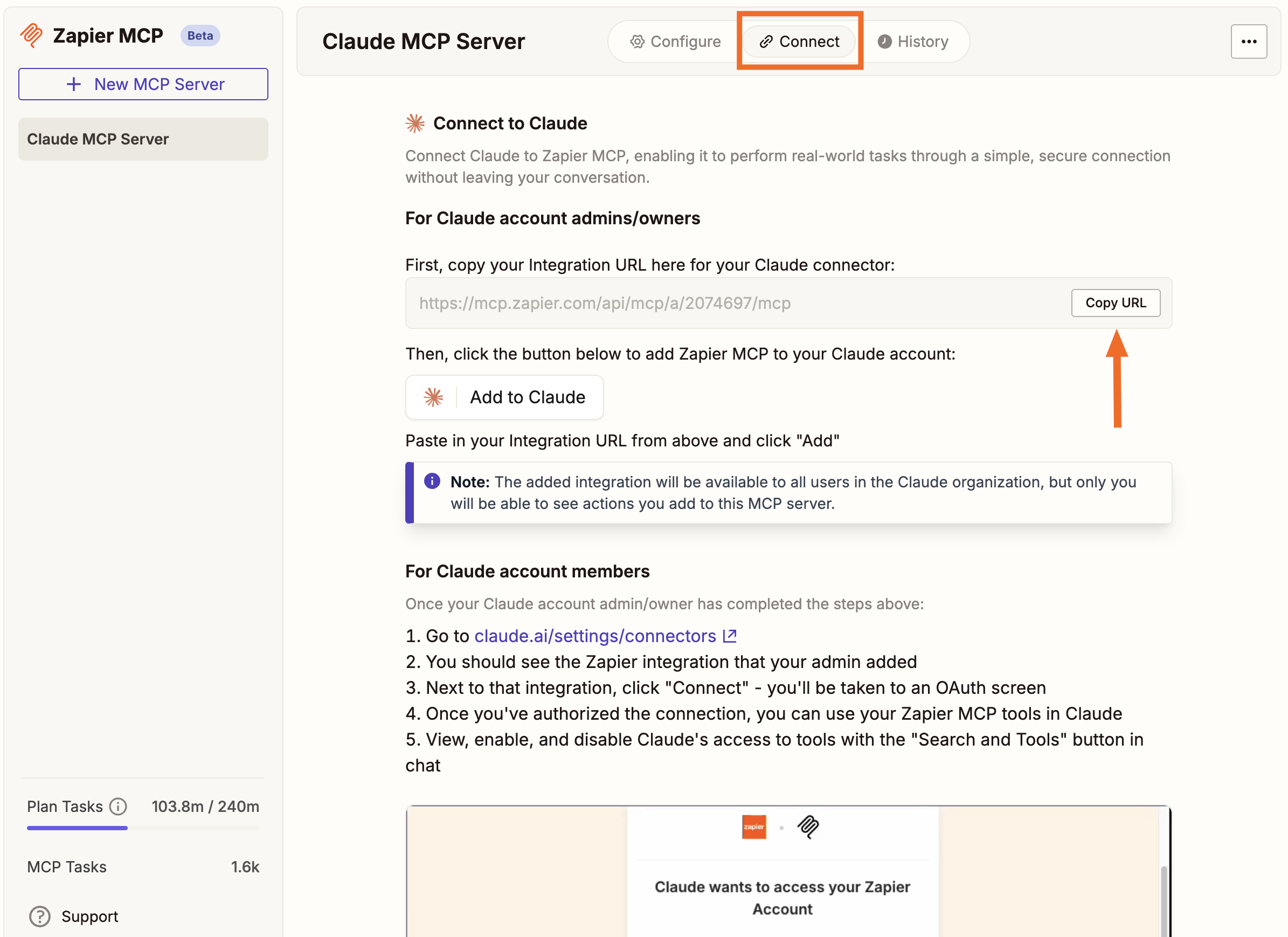Click Add to Claude button
The height and width of the screenshot is (937, 1288).
click(504, 397)
